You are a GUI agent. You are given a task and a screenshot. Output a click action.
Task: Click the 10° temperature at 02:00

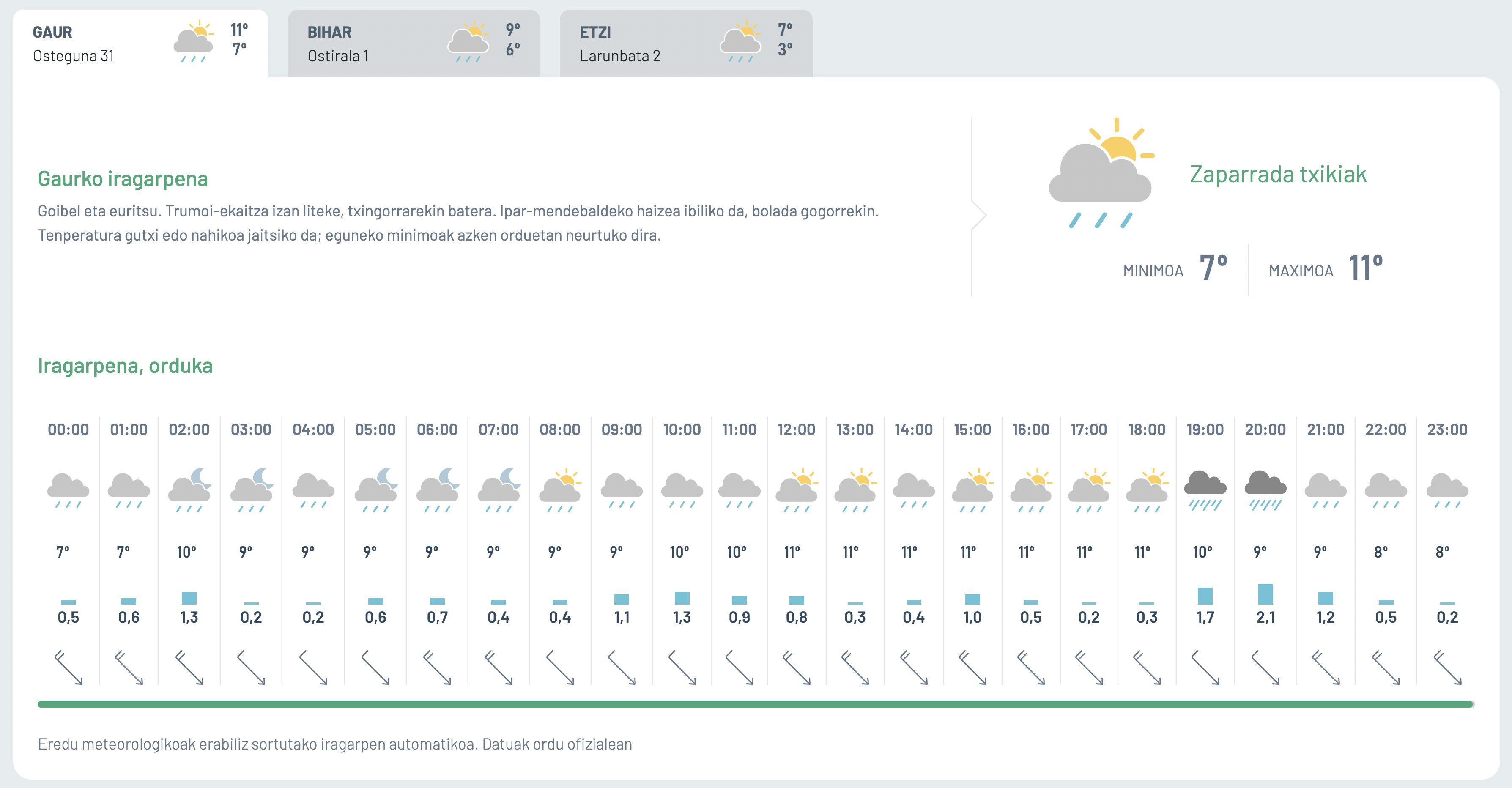pos(186,552)
